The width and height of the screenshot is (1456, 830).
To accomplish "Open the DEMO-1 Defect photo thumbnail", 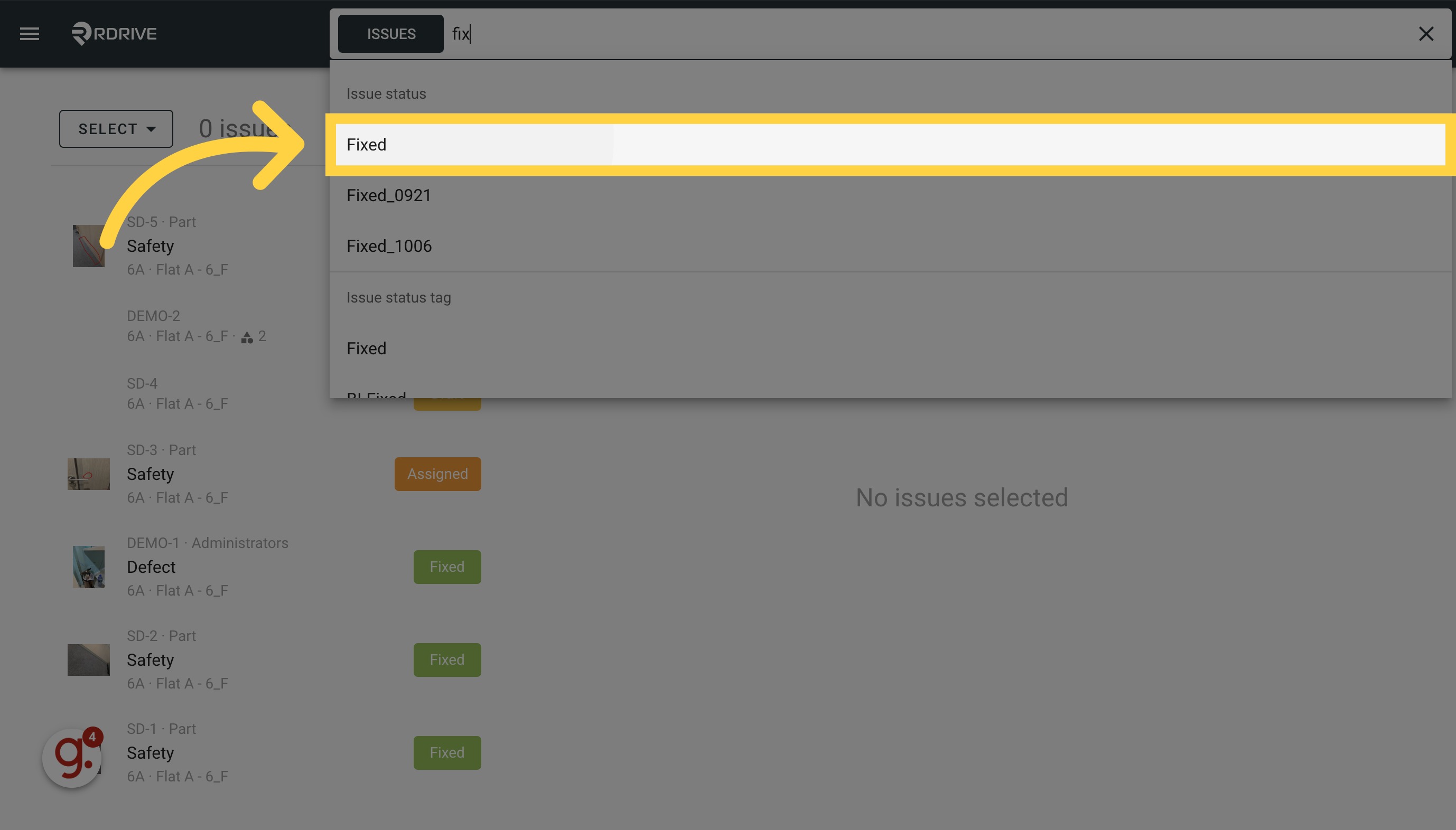I will pos(88,567).
